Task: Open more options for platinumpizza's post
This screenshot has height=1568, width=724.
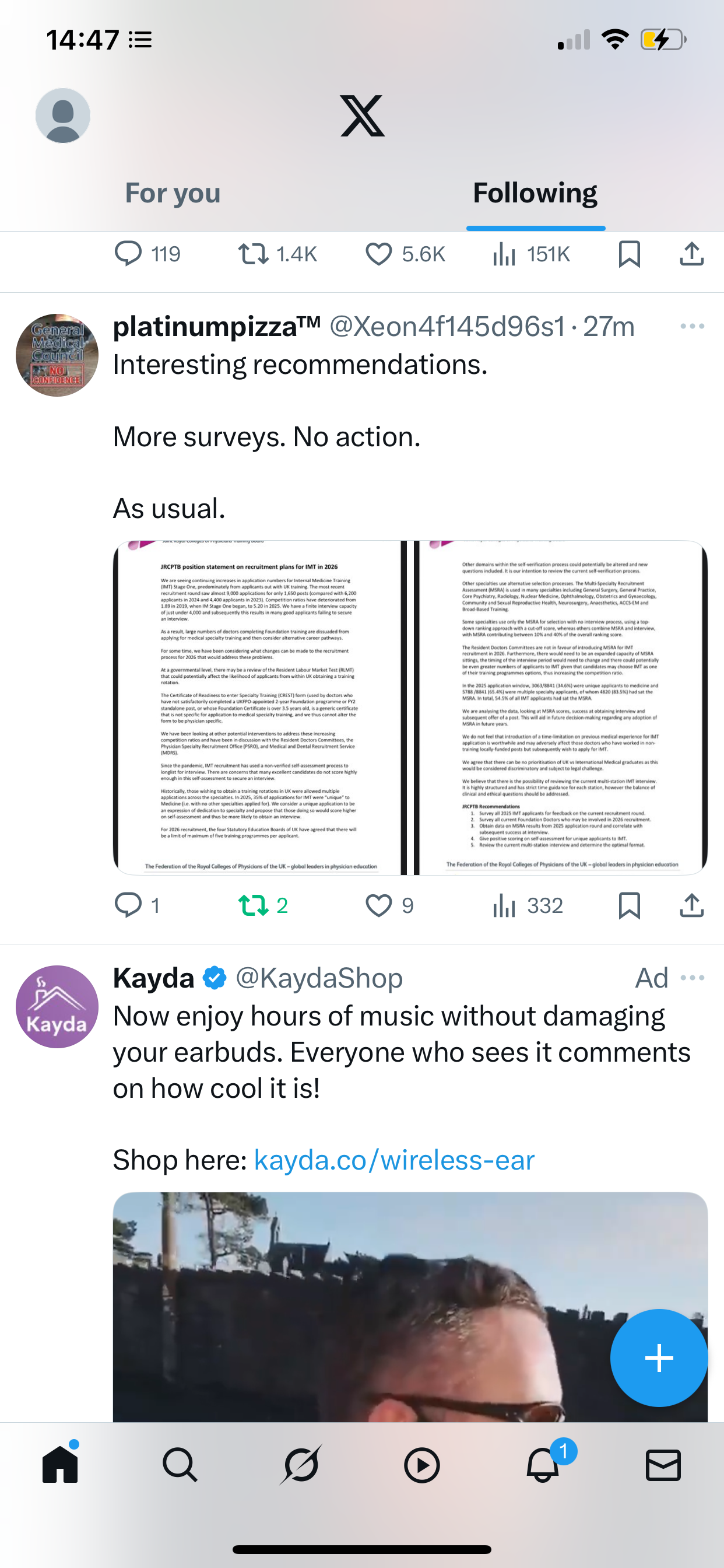Action: 693,326
